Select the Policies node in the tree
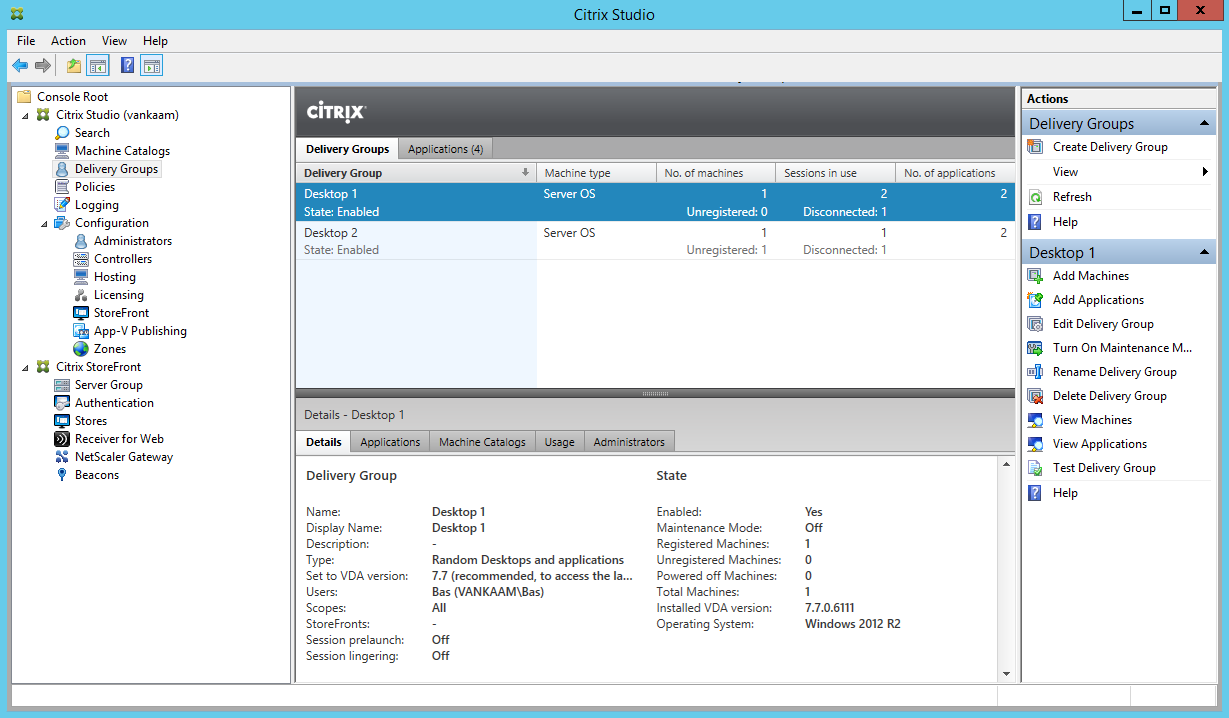The width and height of the screenshot is (1229, 718). point(95,187)
